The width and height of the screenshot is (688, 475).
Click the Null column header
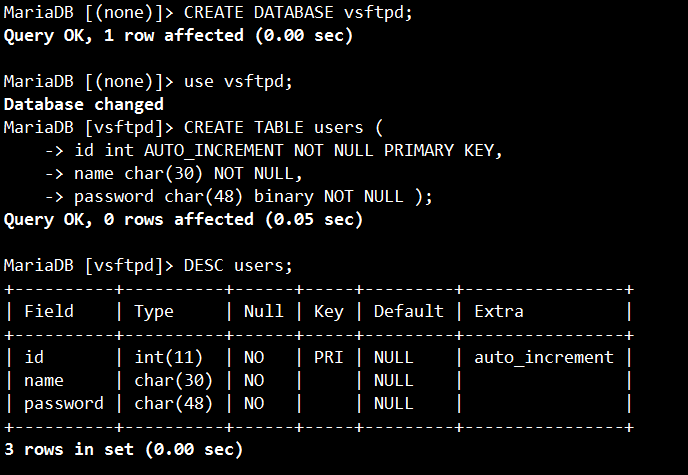(264, 311)
